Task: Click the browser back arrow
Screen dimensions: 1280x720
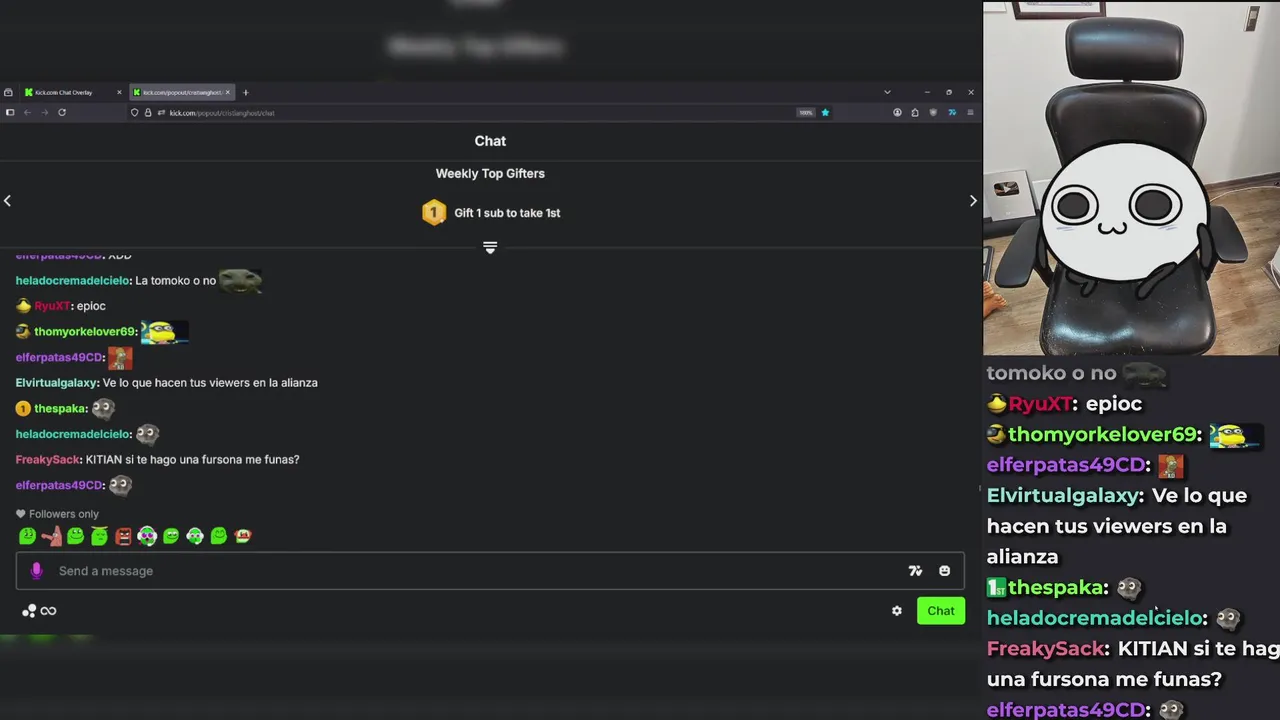Action: tap(27, 112)
